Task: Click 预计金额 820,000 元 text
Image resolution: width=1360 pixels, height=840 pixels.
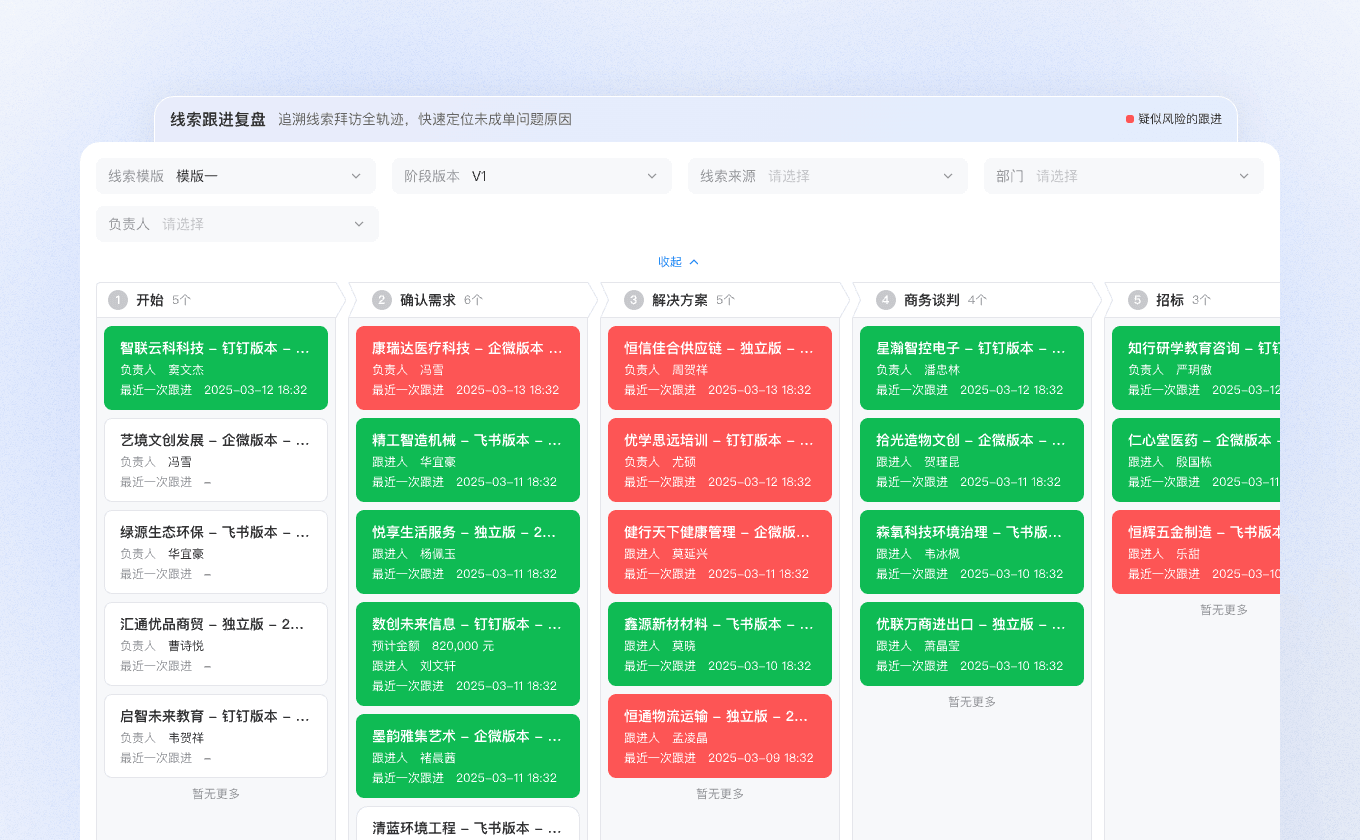Action: pyautogui.click(x=433, y=646)
